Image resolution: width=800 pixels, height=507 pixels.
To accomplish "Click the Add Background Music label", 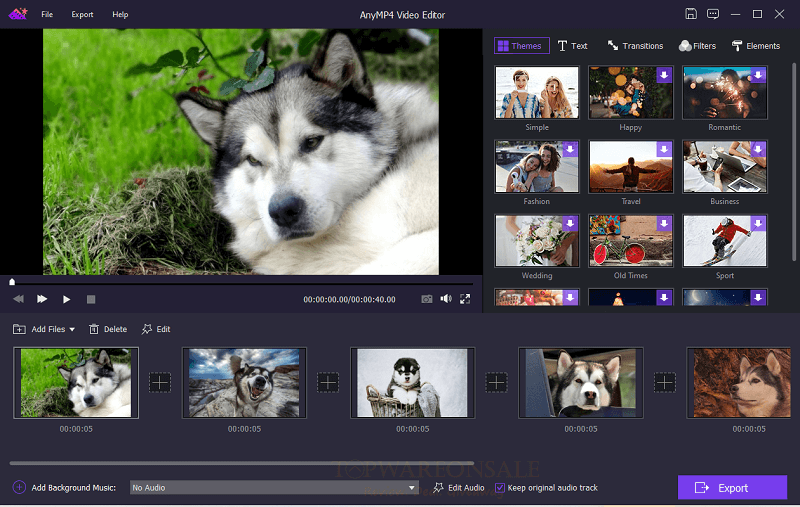I will pyautogui.click(x=74, y=488).
